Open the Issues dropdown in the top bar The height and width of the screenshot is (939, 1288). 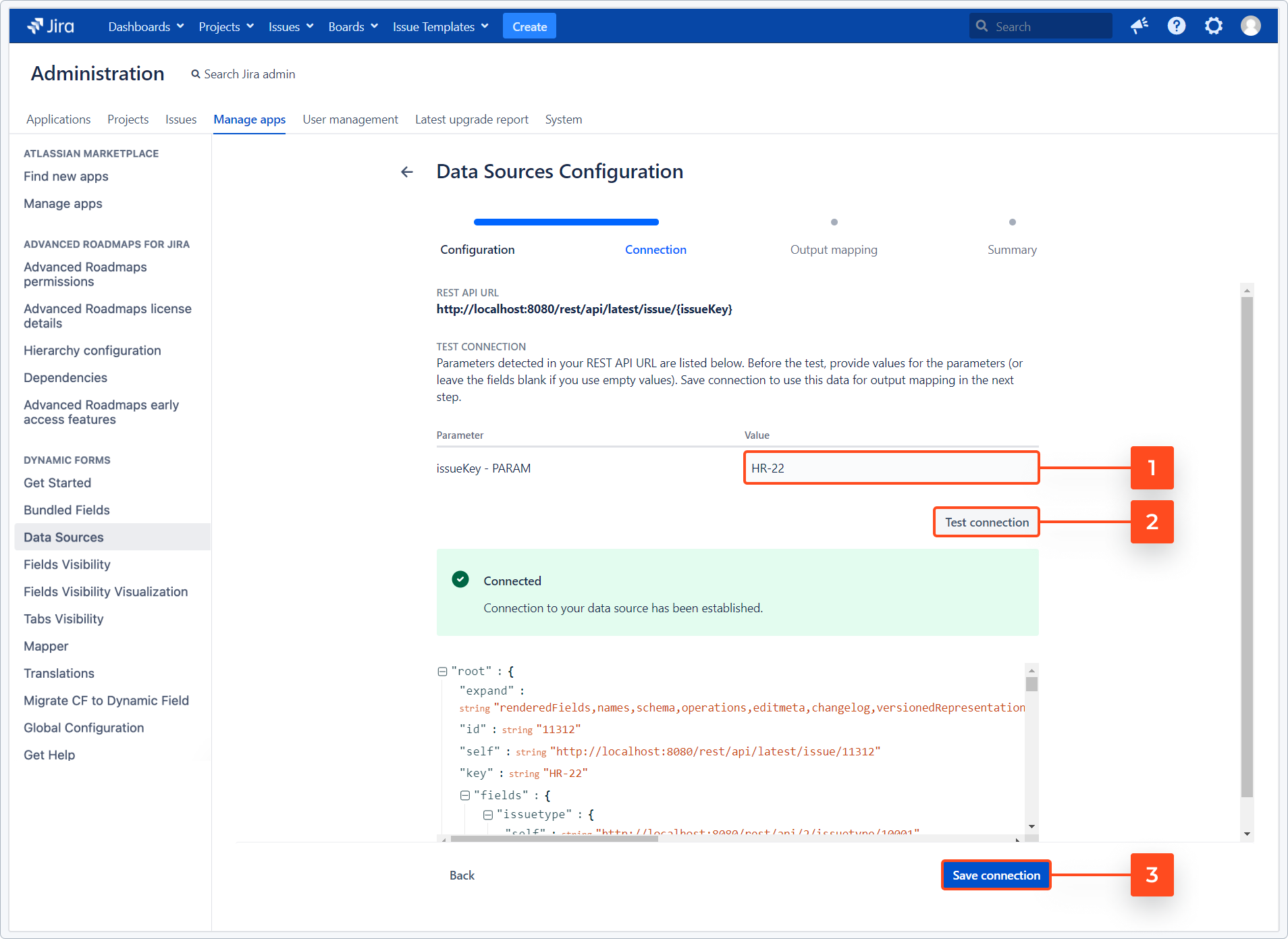(291, 26)
